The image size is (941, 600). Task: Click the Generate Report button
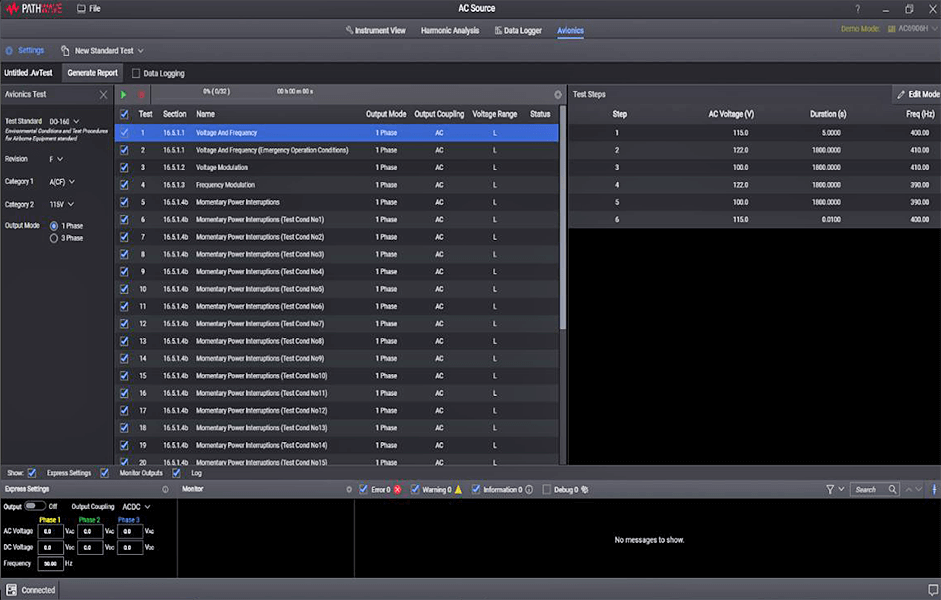92,73
